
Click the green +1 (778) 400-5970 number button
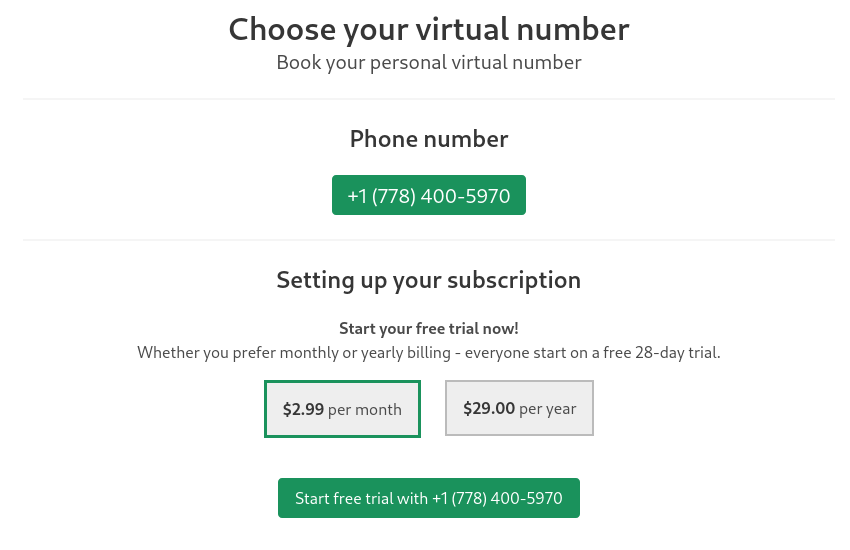click(x=428, y=196)
